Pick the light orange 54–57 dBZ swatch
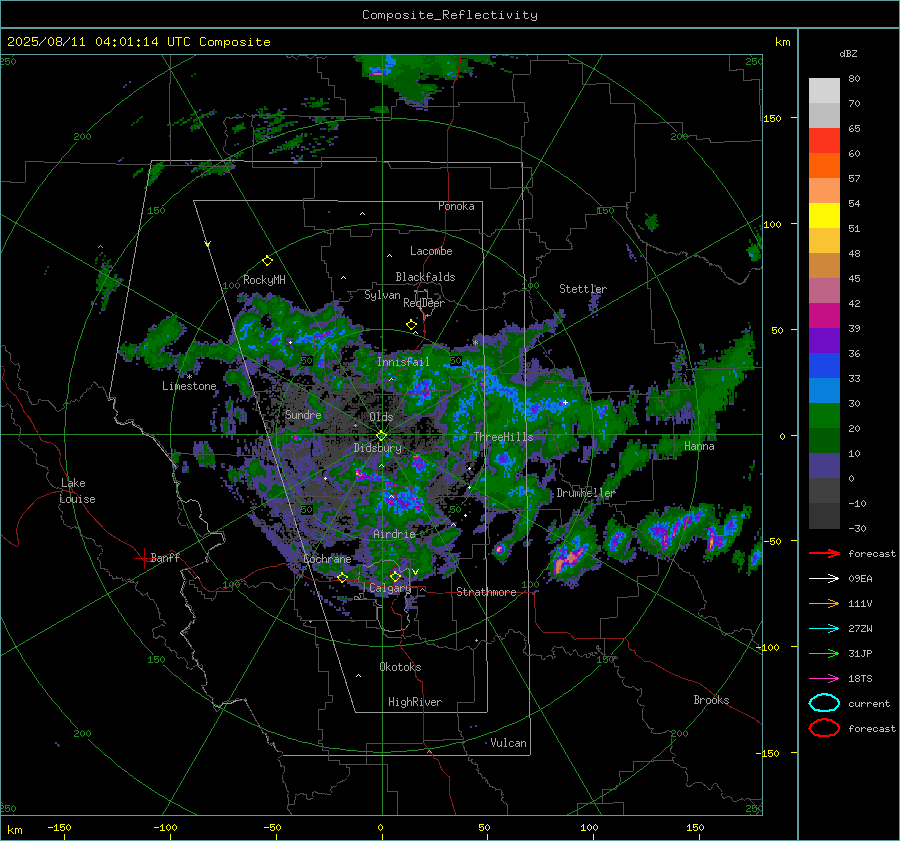Image resolution: width=900 pixels, height=841 pixels. (824, 191)
